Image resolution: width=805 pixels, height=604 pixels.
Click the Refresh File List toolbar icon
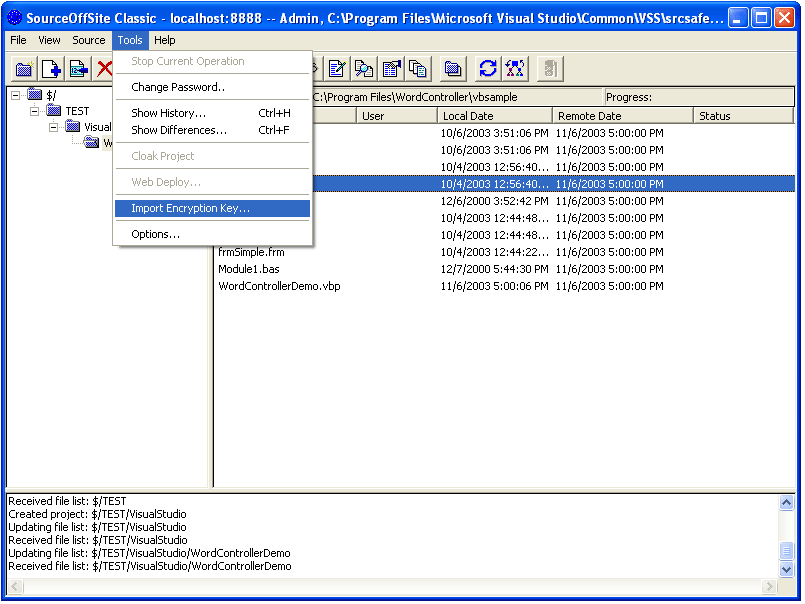pyautogui.click(x=487, y=68)
